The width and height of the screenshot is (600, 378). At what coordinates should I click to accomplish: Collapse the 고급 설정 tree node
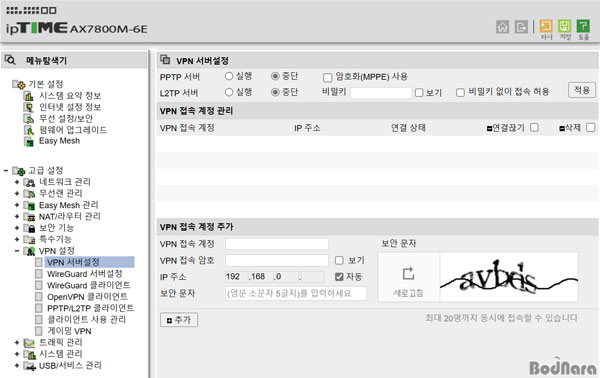(6, 171)
